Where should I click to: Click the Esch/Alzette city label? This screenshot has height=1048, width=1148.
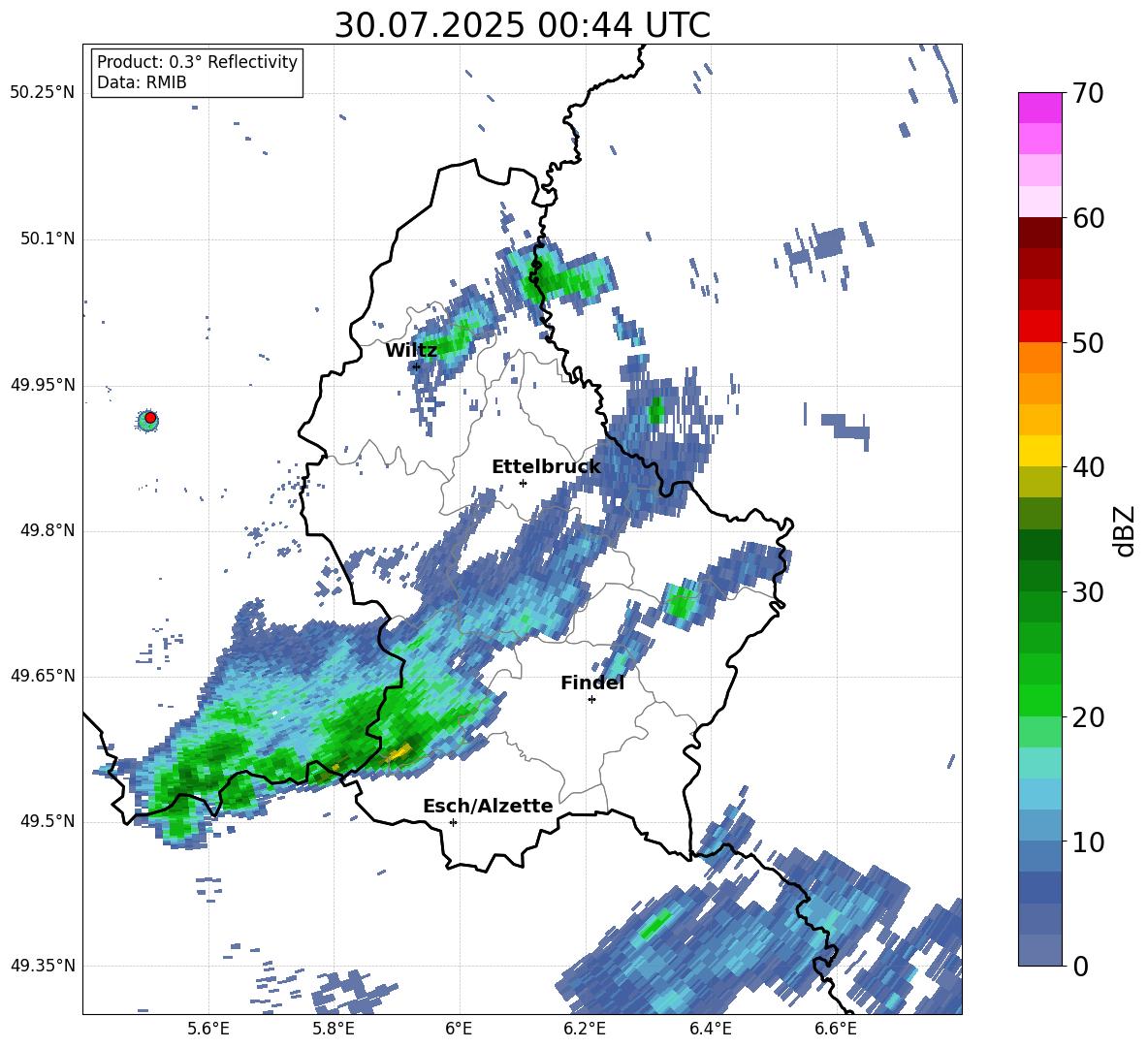[488, 807]
